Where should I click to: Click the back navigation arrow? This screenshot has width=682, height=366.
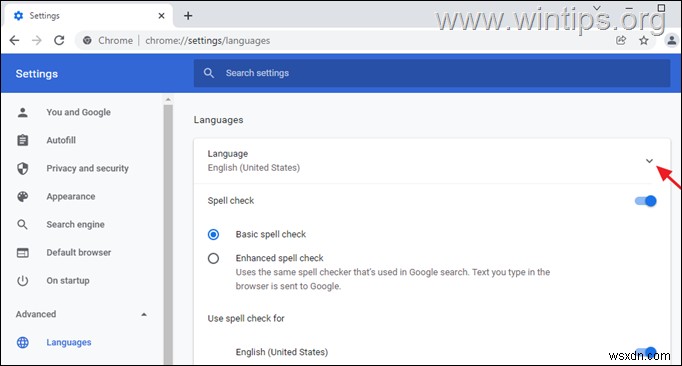point(14,40)
